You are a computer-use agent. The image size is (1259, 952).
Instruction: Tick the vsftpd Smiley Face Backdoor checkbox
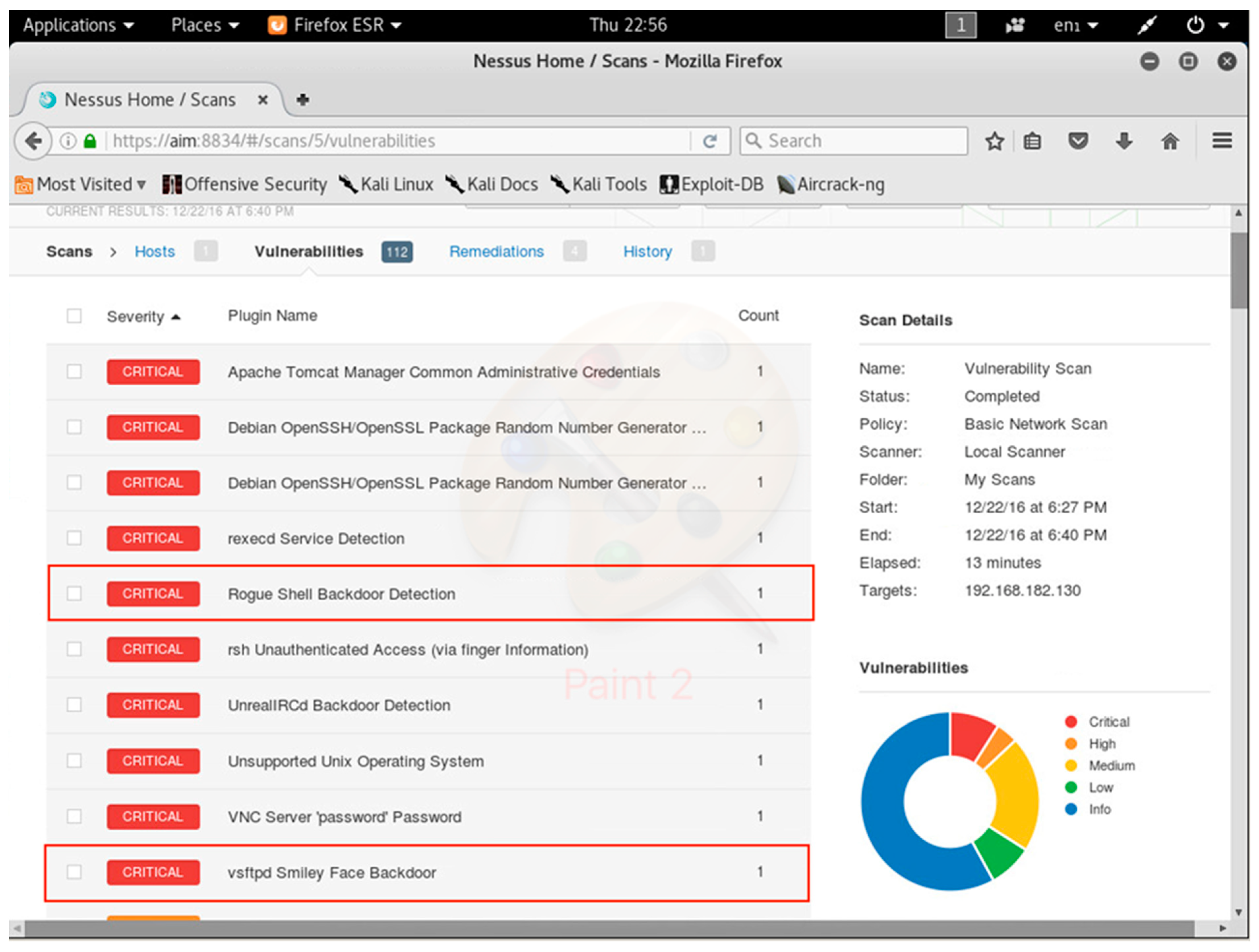tap(74, 872)
